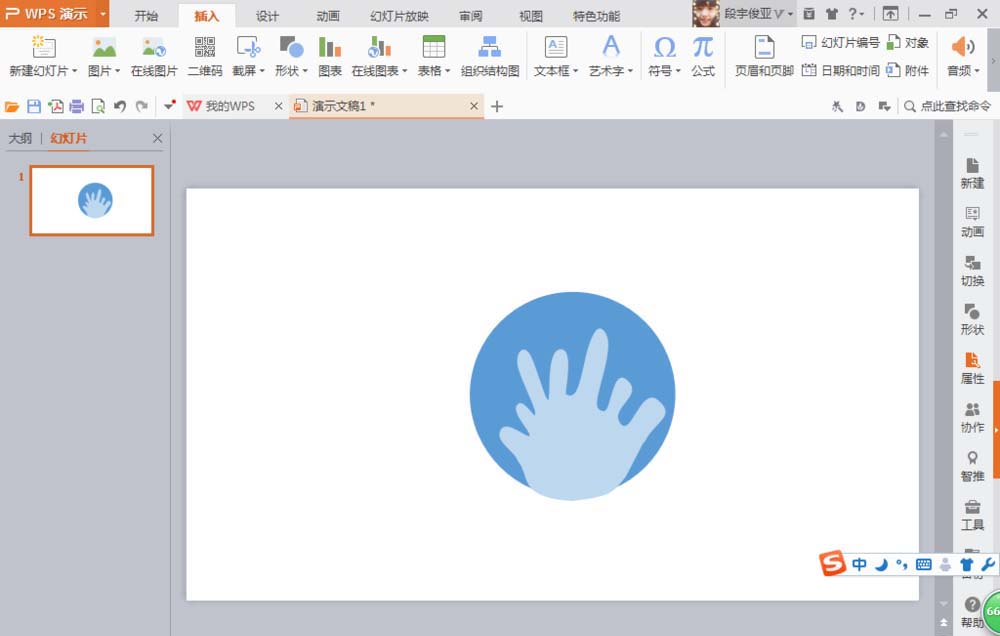
Task: Insert a new slide with 新建幻灯片
Action: point(42,56)
